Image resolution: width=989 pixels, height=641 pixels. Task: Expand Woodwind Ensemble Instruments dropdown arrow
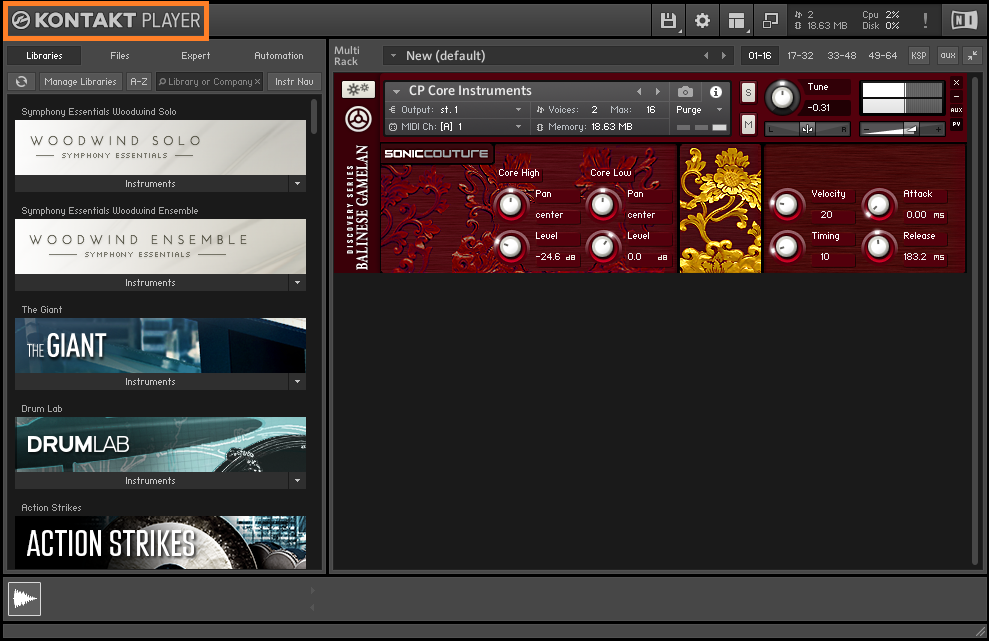coord(297,283)
